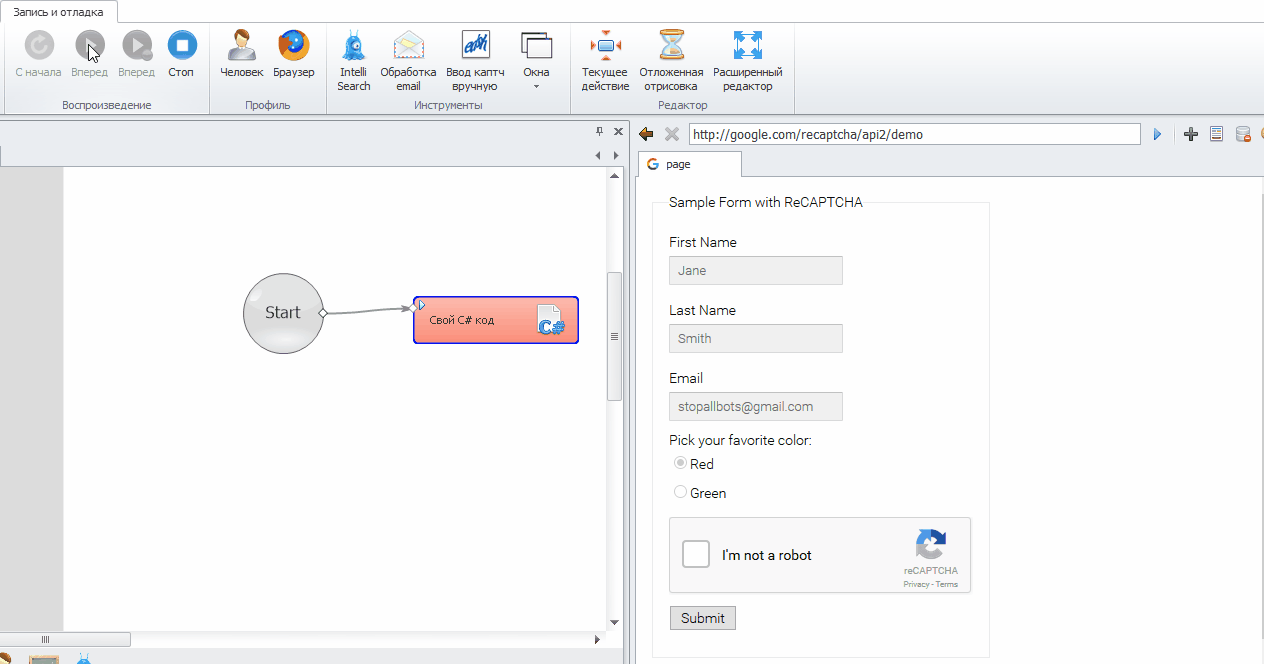Screen dimensions: 1264x664
Task: Select the Red color radio button
Action: click(x=681, y=463)
